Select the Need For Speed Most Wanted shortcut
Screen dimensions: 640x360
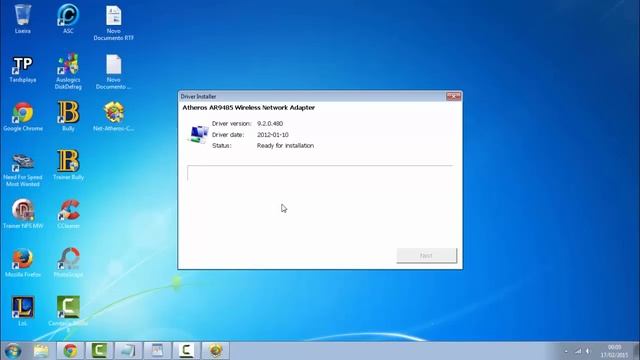[x=23, y=169]
